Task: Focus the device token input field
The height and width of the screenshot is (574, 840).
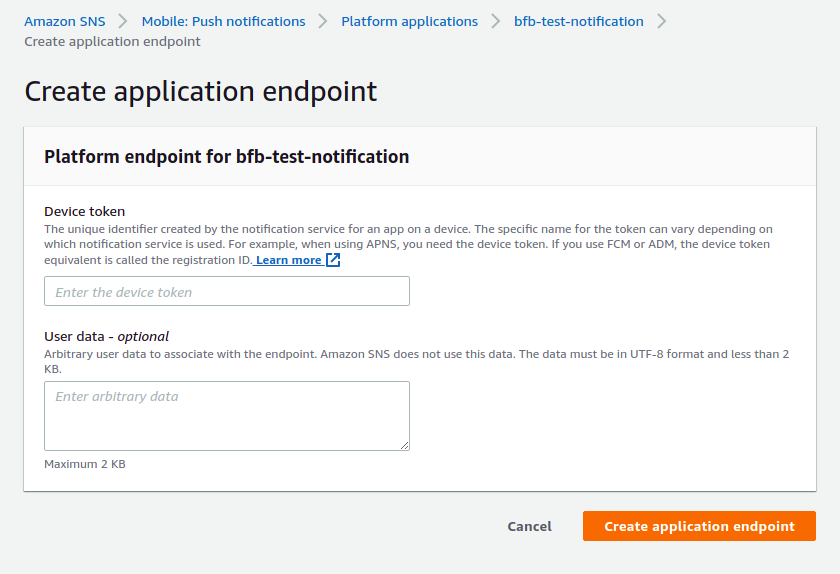Action: point(227,292)
